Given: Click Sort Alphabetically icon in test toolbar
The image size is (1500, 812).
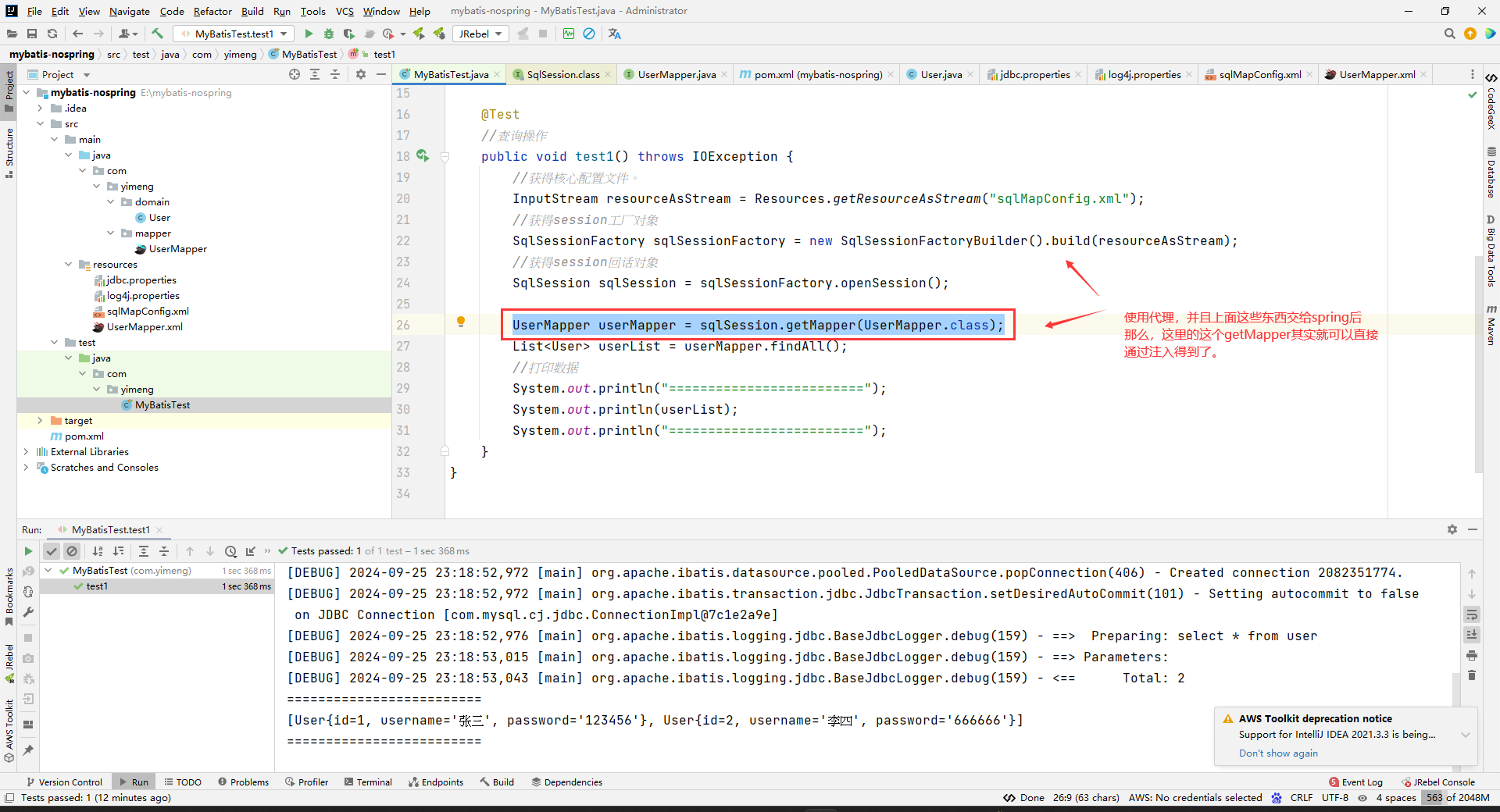Looking at the screenshot, I should pyautogui.click(x=98, y=551).
